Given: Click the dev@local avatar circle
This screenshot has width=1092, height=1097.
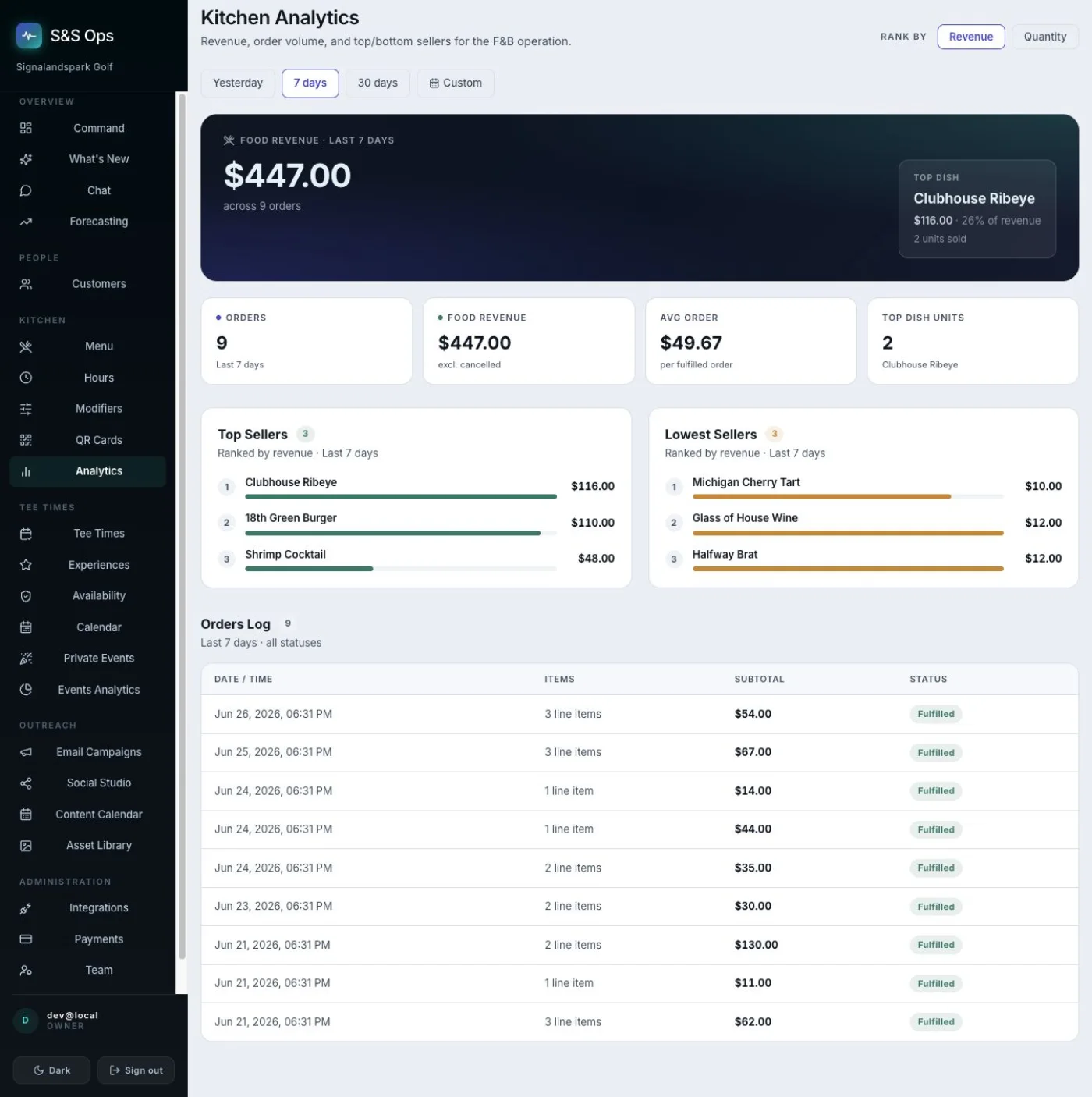Looking at the screenshot, I should coord(26,1021).
